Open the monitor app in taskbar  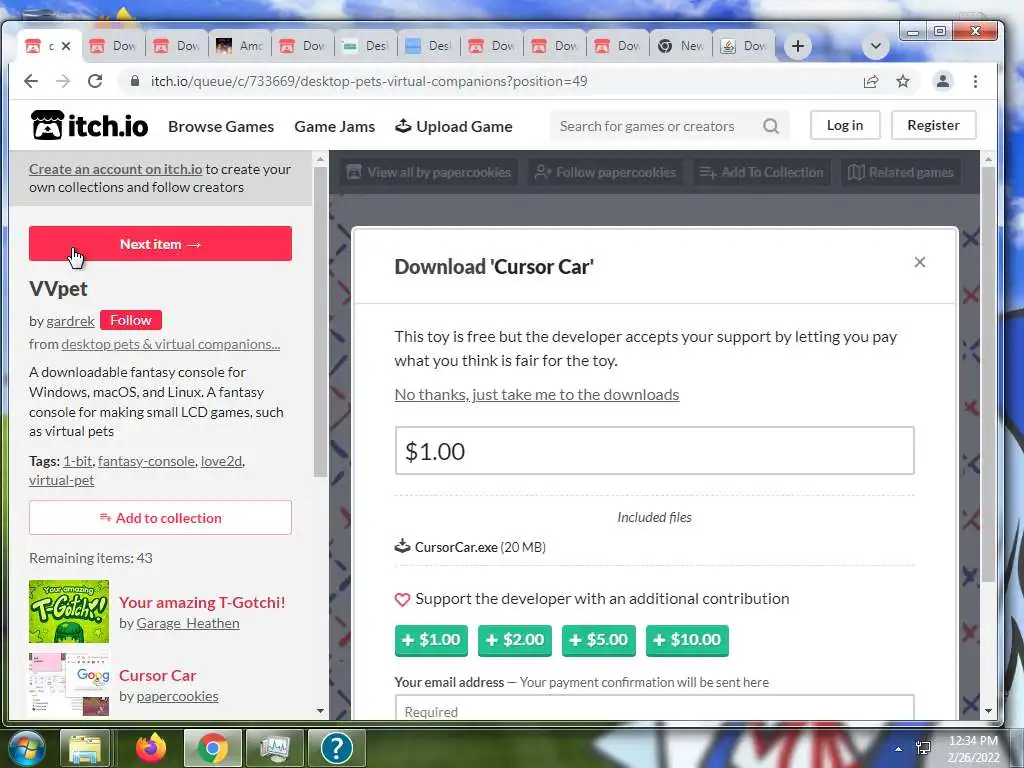point(274,748)
